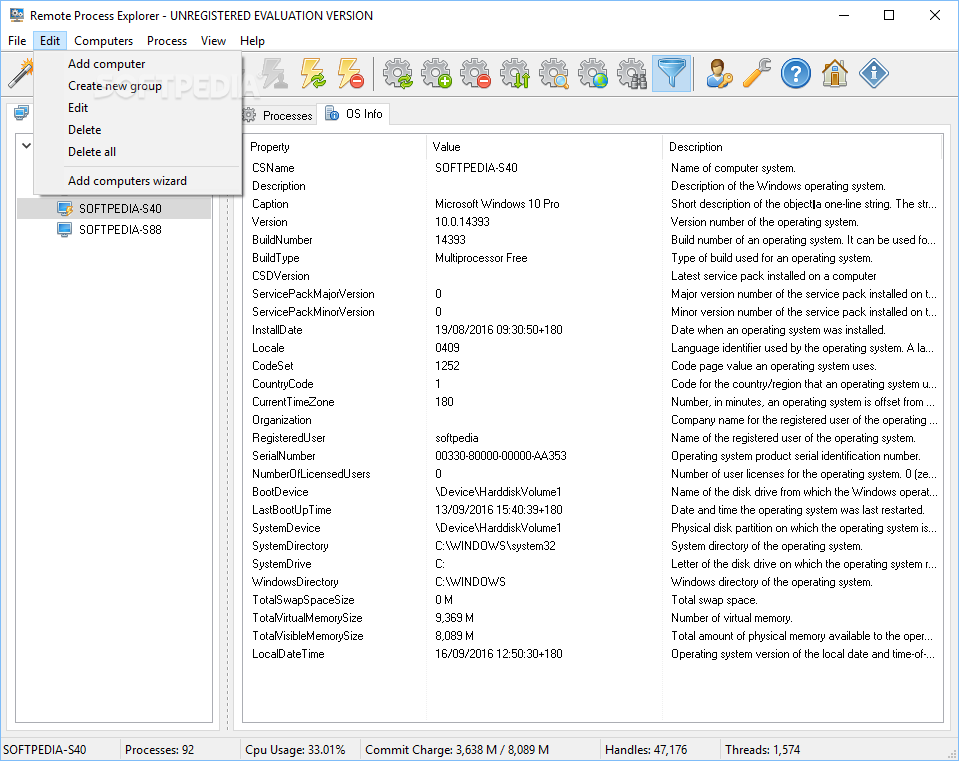Click the house home page icon
This screenshot has width=959, height=761.
[x=835, y=73]
